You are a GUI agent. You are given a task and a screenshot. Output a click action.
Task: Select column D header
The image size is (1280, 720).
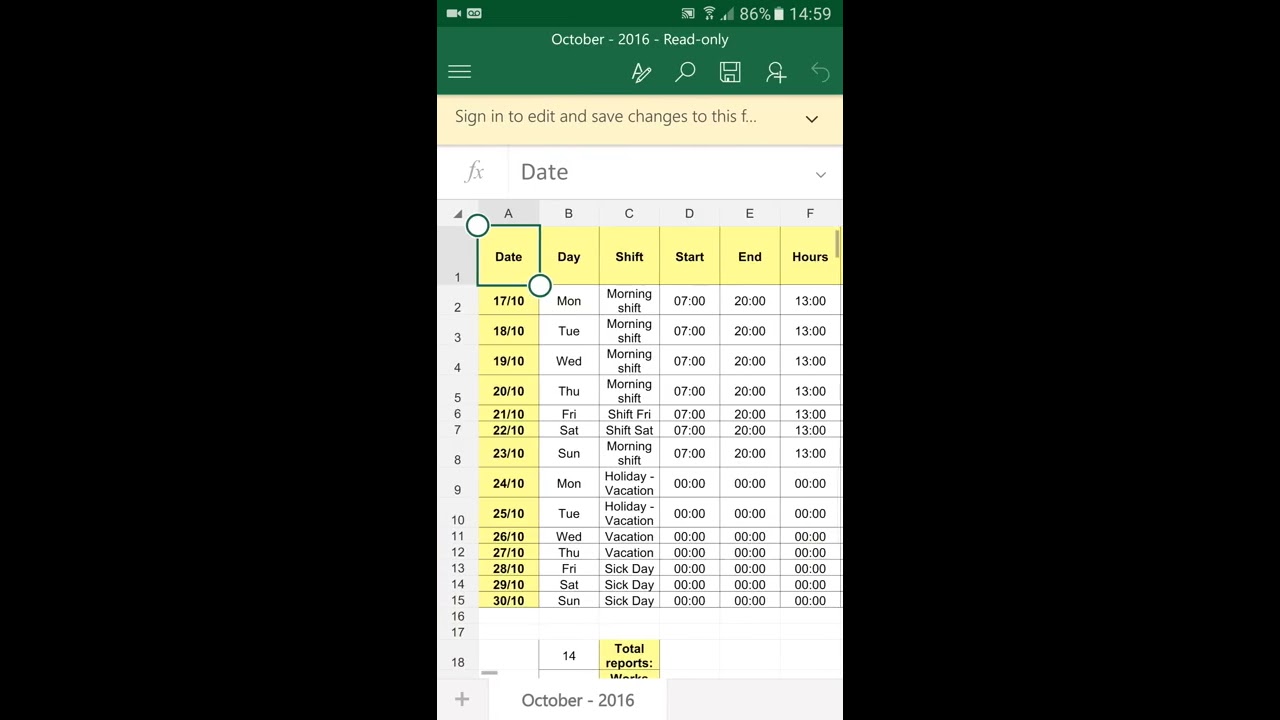click(x=689, y=213)
